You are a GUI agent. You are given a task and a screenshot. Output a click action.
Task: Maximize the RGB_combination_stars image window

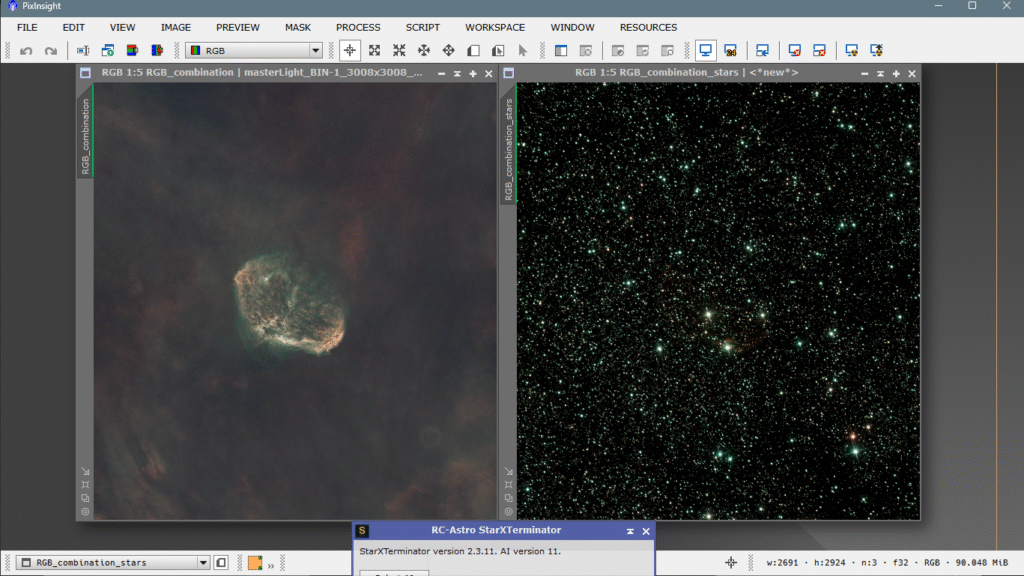click(x=896, y=74)
